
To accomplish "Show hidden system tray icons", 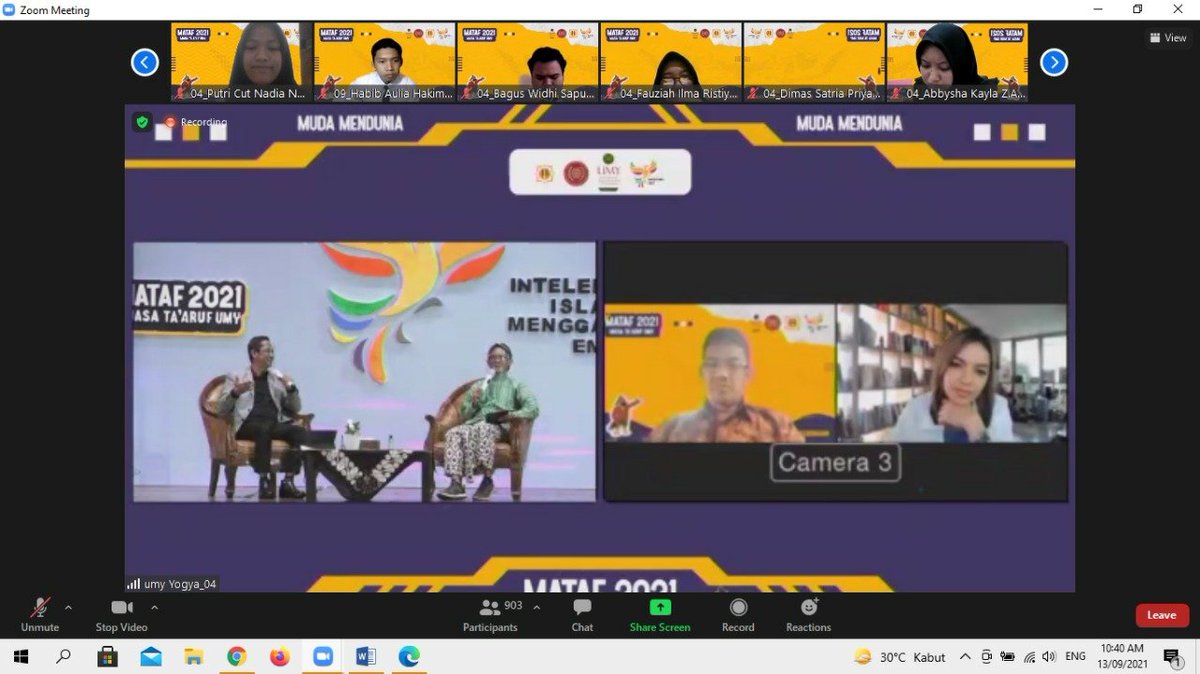I will 965,657.
